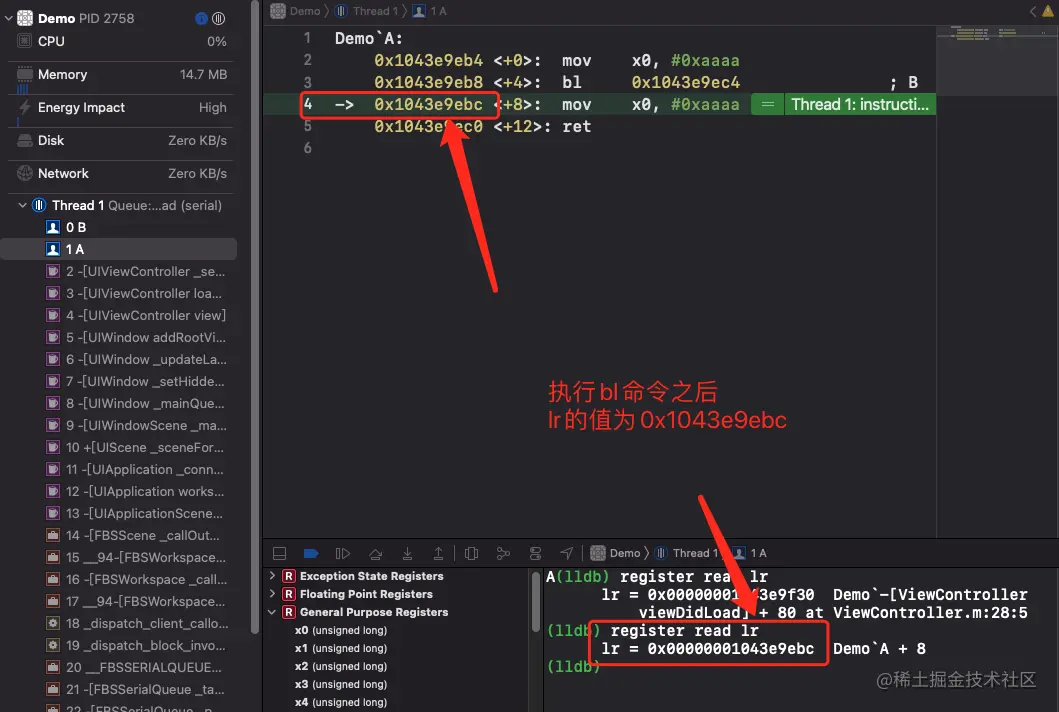This screenshot has height=712, width=1059.
Task: Click the pause button next to Demo PID
Action: 217,18
